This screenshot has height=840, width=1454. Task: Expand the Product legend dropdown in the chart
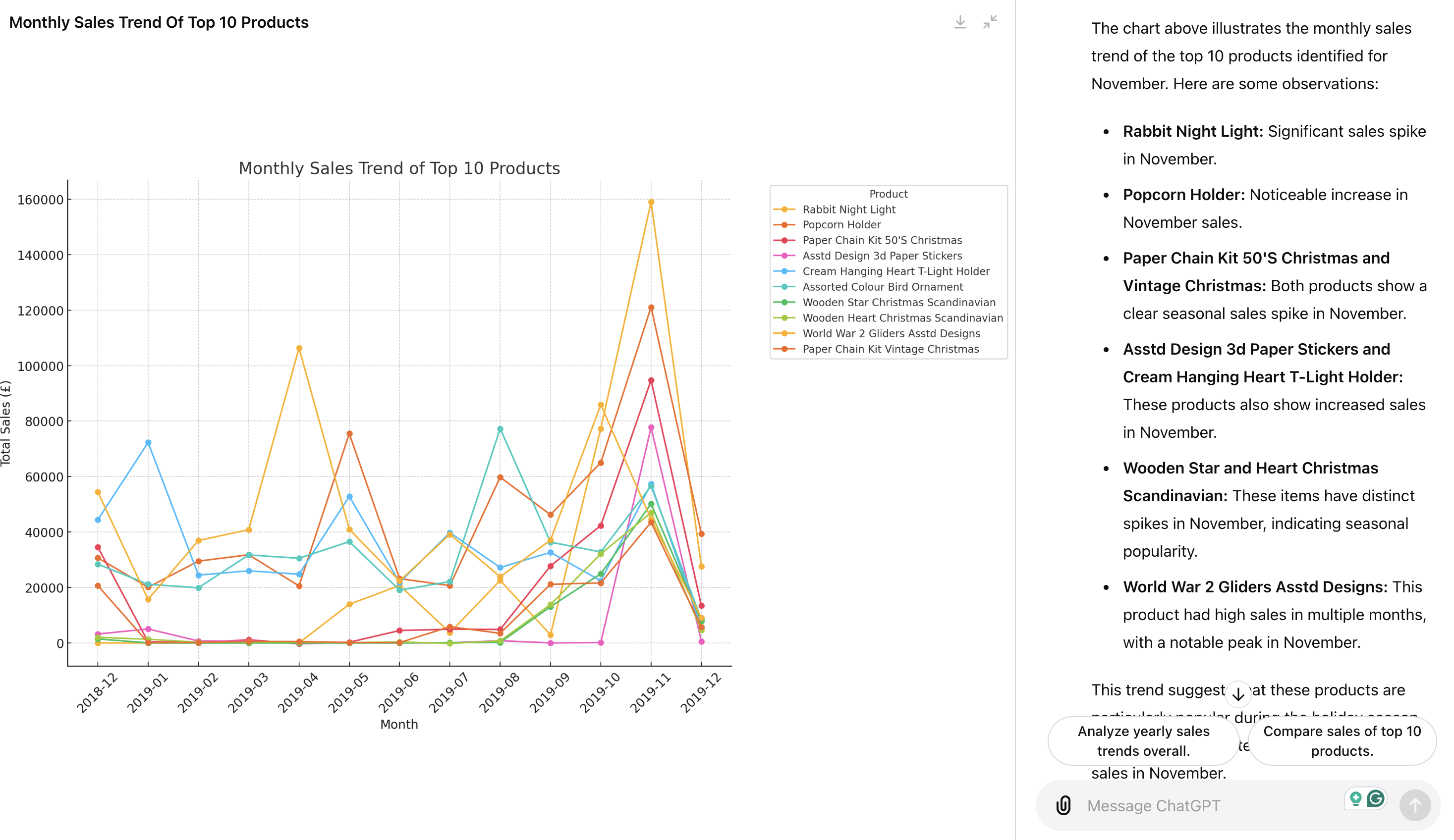pos(885,194)
